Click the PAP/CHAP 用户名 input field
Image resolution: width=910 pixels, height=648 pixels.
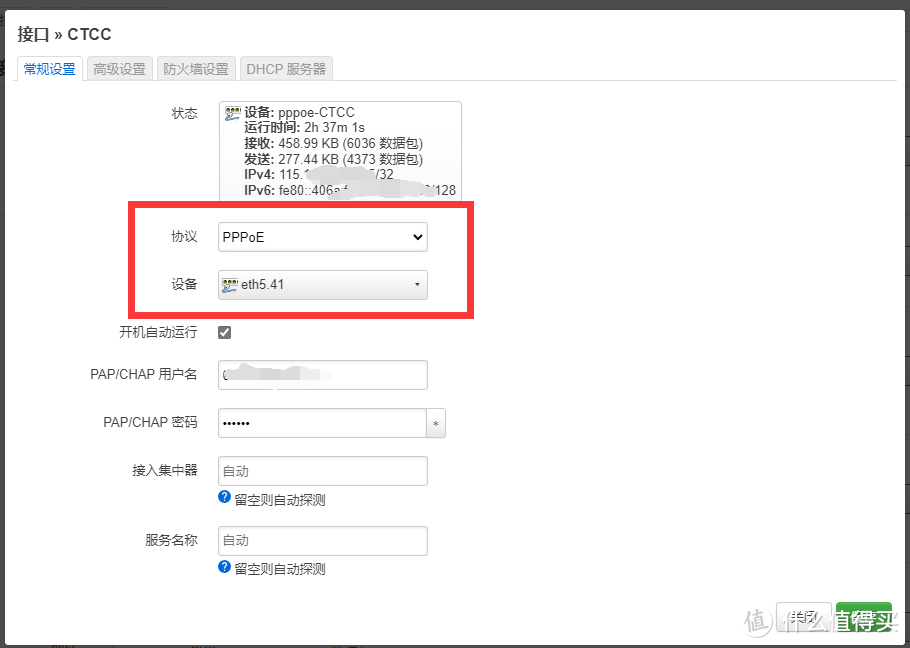point(322,375)
